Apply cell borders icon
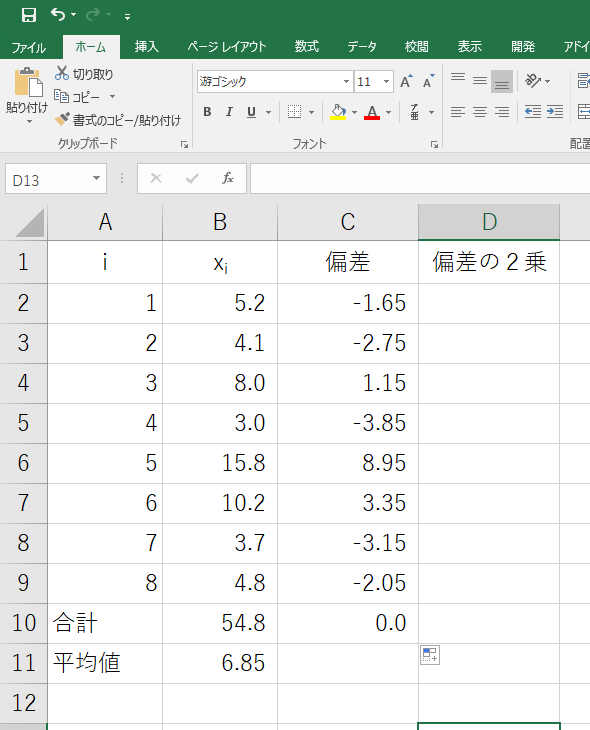This screenshot has width=590, height=730. pyautogui.click(x=294, y=112)
